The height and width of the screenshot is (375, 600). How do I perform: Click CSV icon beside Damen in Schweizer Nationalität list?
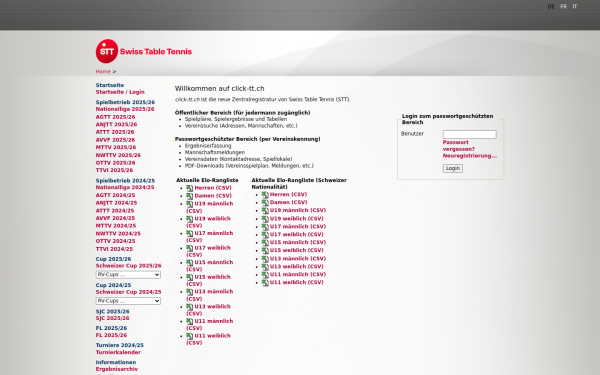265,203
